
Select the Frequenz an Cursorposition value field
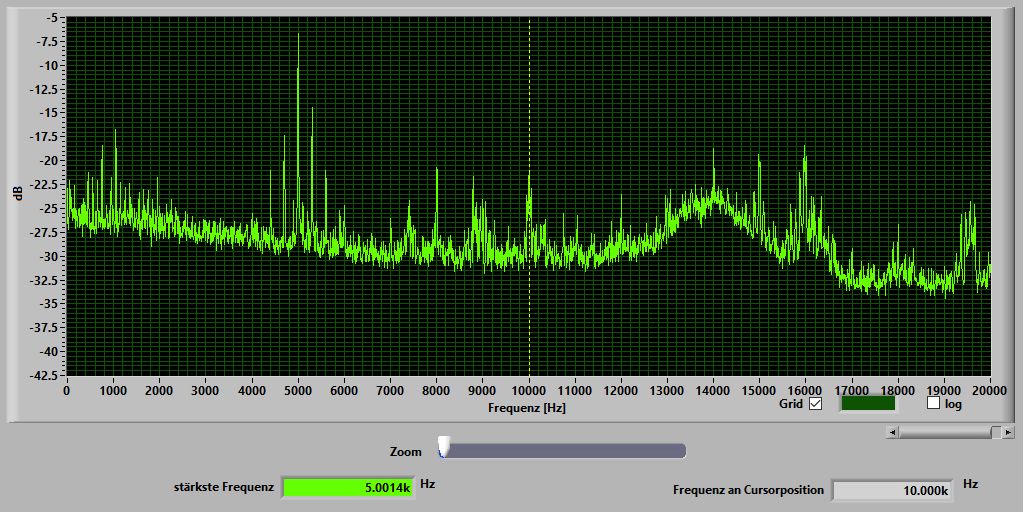click(892, 490)
